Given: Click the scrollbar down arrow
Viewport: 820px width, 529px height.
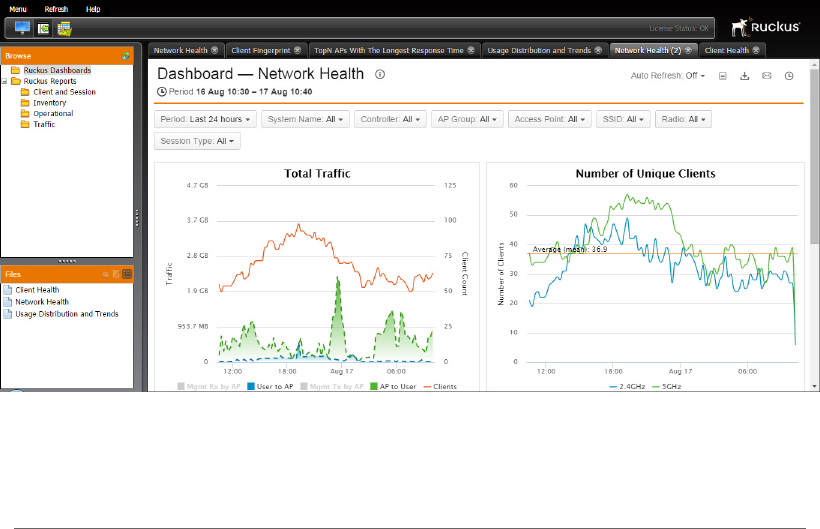Looking at the screenshot, I should (814, 386).
